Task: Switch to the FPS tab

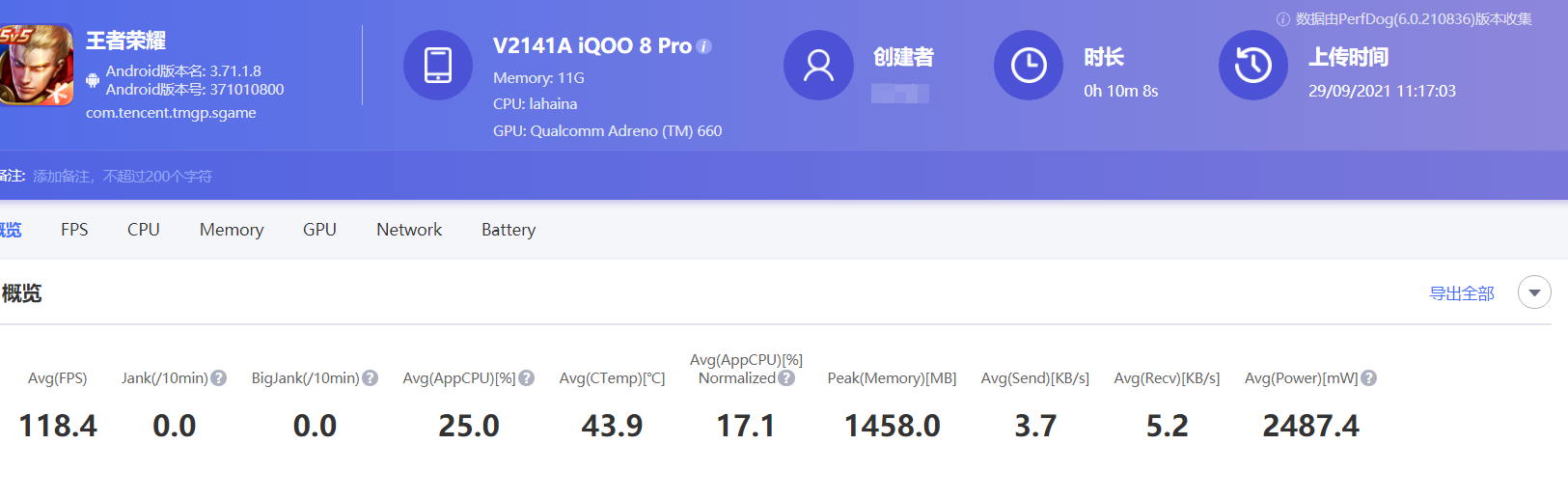Action: point(74,230)
